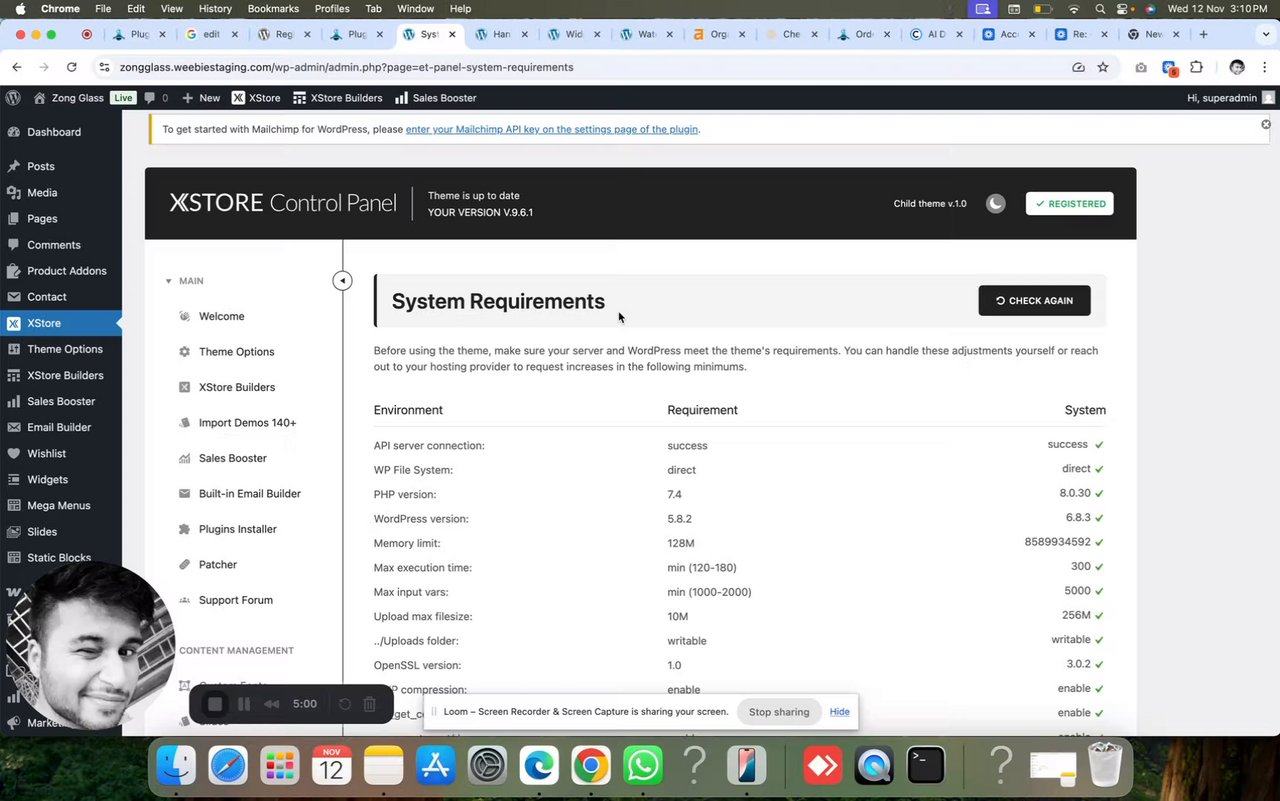Image resolution: width=1280 pixels, height=801 pixels.
Task: Open Widgets in the admin sidebar
Action: point(48,479)
